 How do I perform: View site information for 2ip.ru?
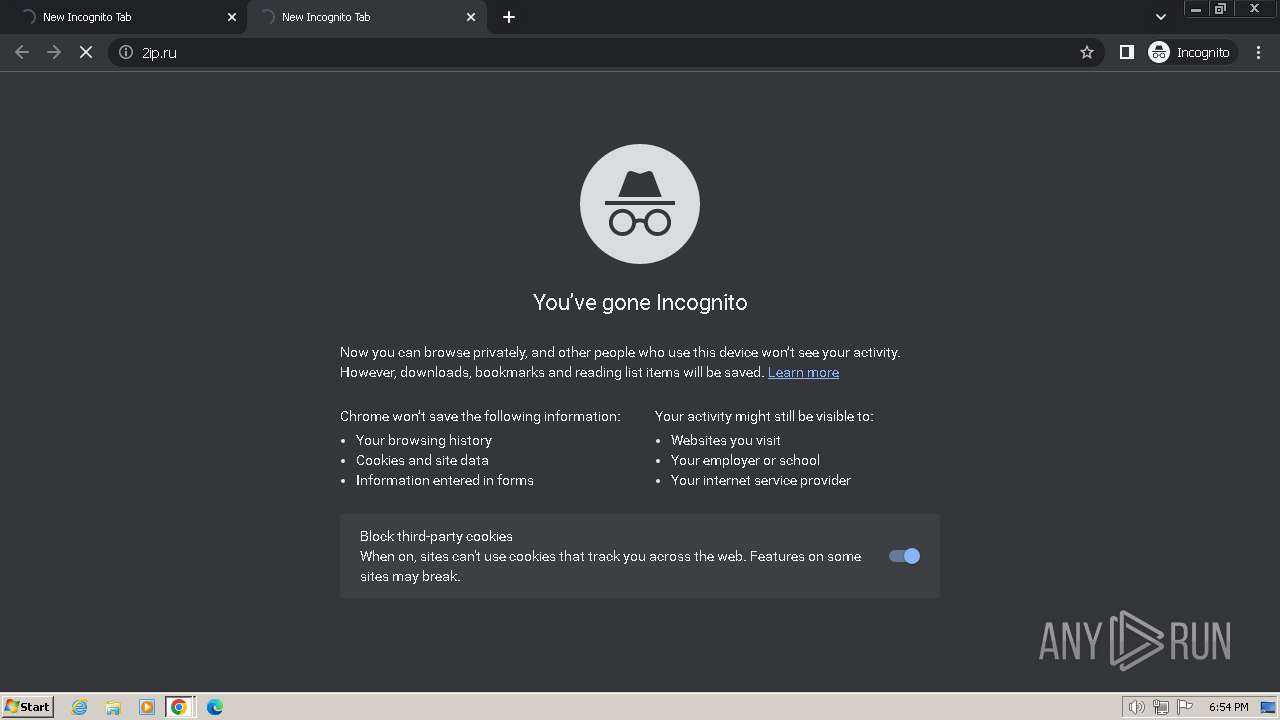coord(126,52)
